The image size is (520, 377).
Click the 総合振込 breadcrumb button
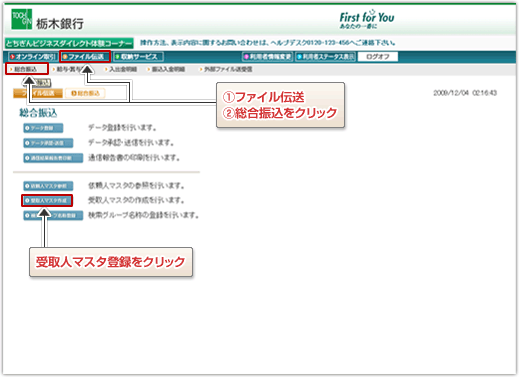85,93
